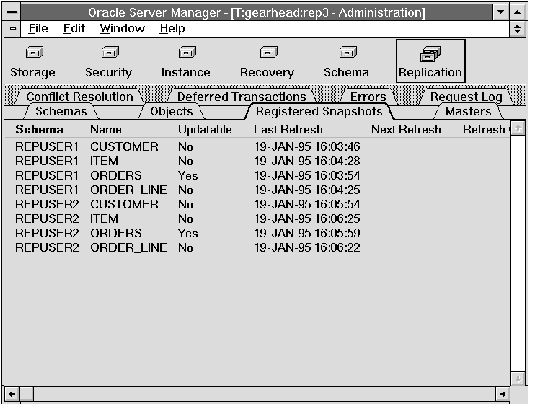The height and width of the screenshot is (409, 536).
Task: Select the REPUSER2 ITEM snapshot row
Action: [188, 219]
